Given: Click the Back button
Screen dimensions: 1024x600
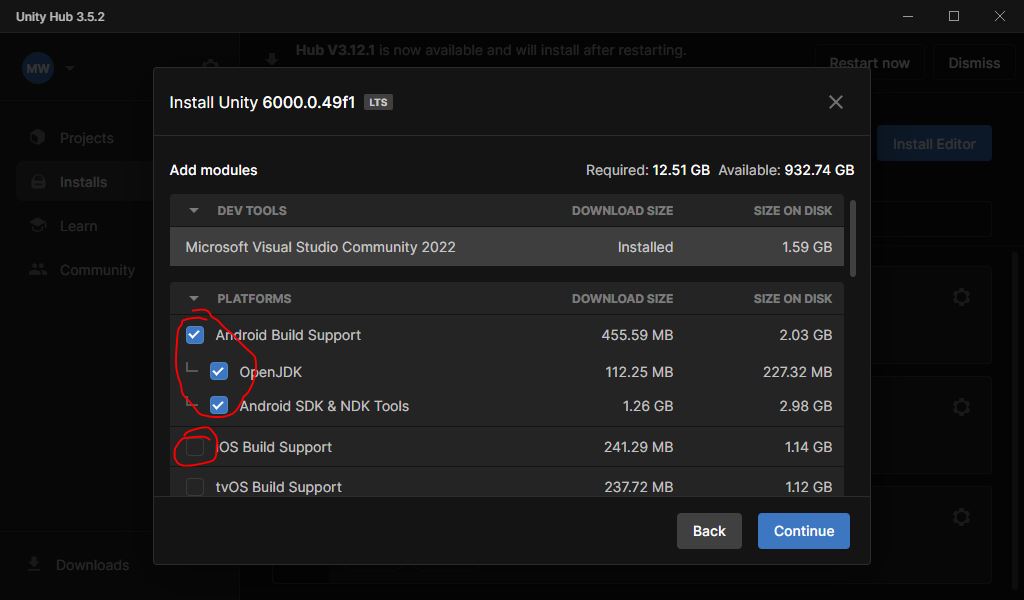Looking at the screenshot, I should coord(709,531).
